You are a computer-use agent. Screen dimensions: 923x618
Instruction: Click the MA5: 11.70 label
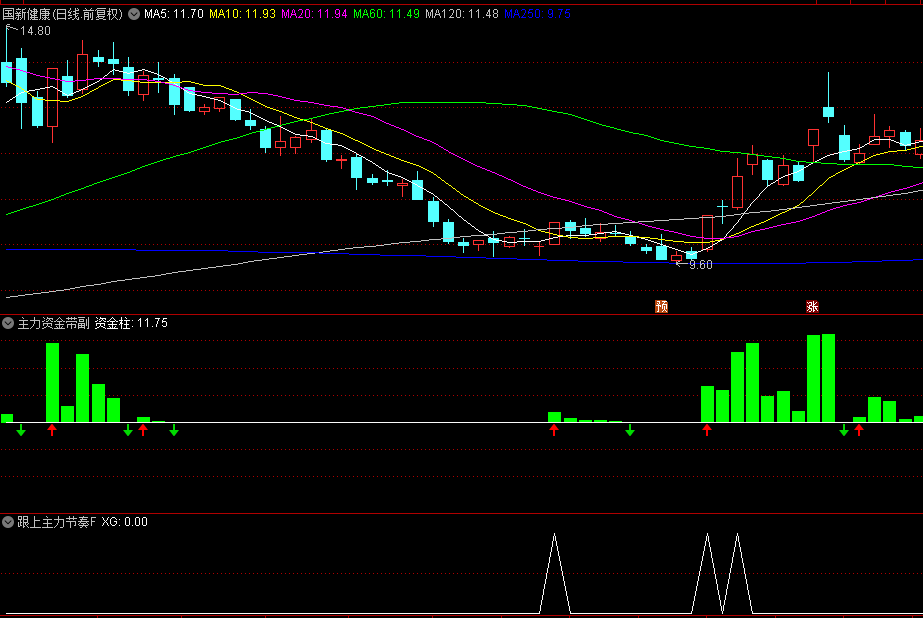[174, 14]
